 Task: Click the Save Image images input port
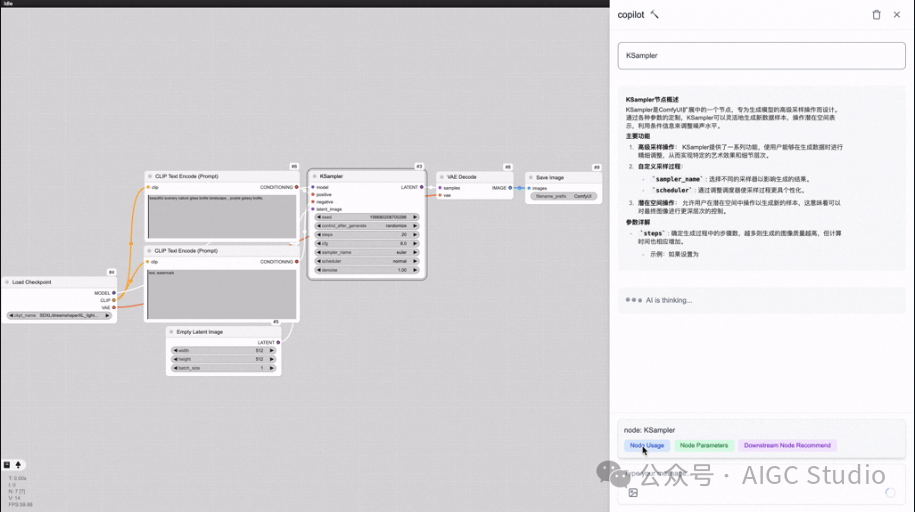coord(529,188)
